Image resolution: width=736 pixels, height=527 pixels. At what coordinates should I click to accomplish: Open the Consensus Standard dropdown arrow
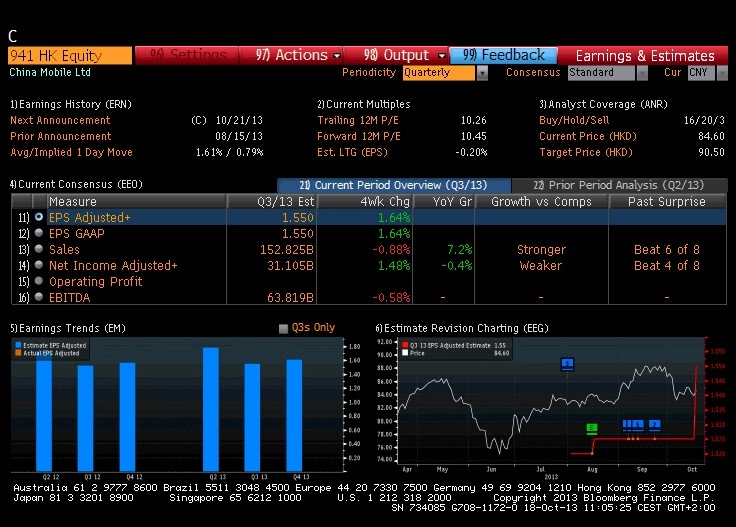642,73
